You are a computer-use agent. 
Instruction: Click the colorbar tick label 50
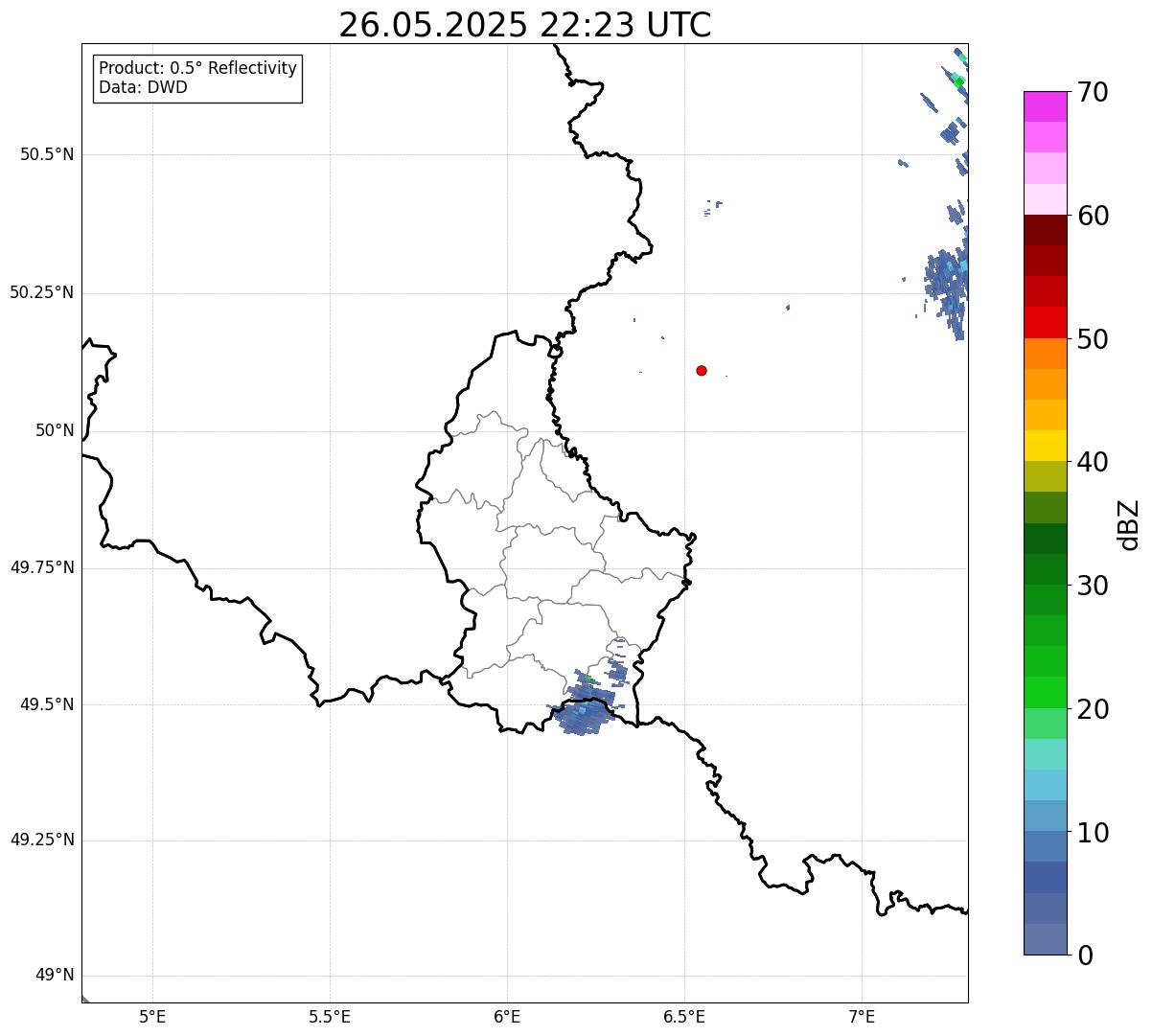pos(1094,340)
